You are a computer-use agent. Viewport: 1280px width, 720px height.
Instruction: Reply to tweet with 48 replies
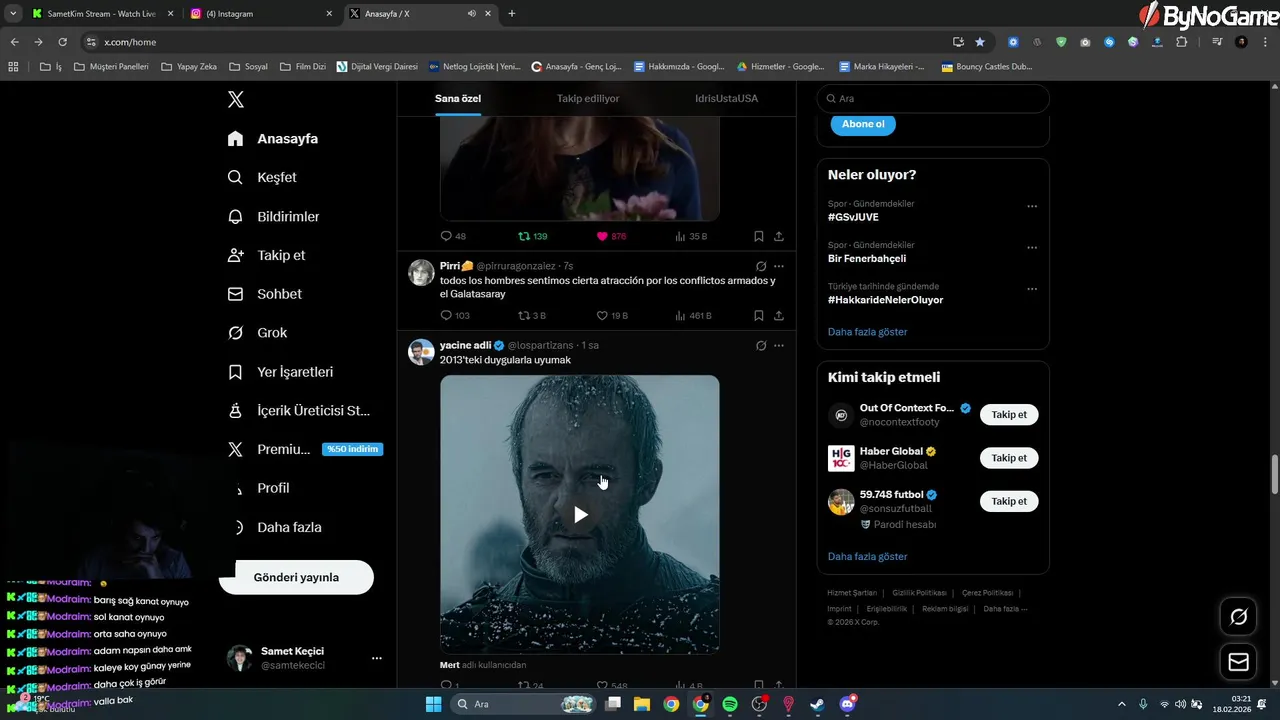pos(453,236)
